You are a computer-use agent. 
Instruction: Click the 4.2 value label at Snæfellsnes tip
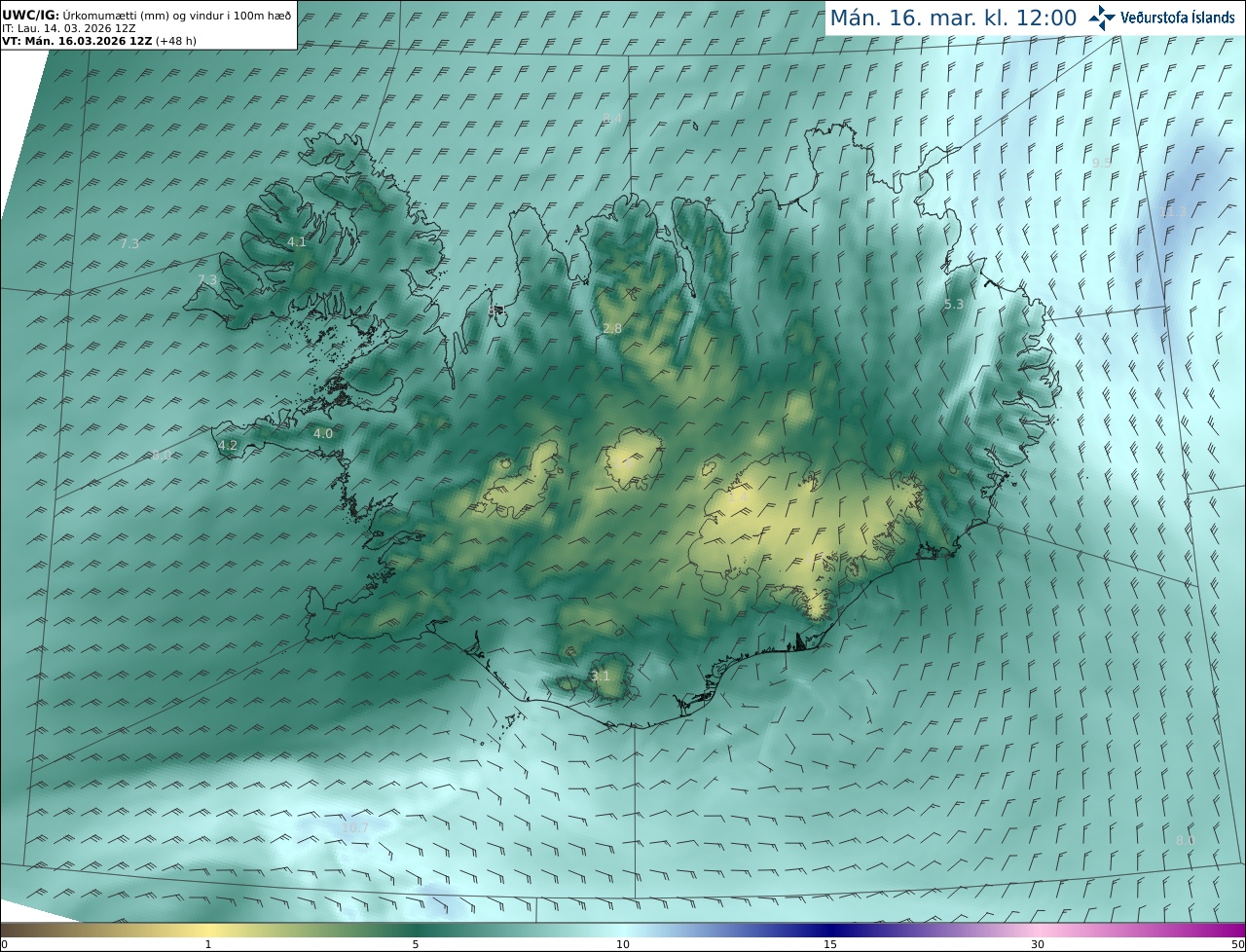coord(228,446)
